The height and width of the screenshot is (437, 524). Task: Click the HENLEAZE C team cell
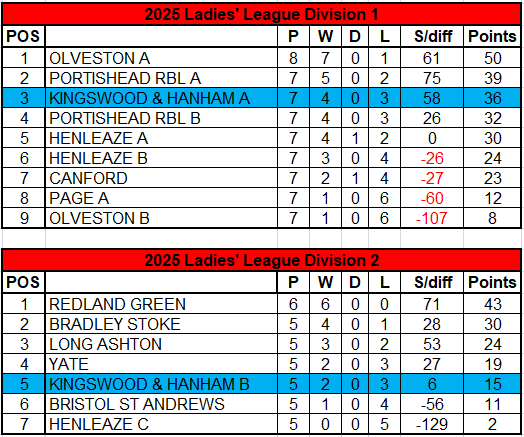pyautogui.click(x=161, y=424)
